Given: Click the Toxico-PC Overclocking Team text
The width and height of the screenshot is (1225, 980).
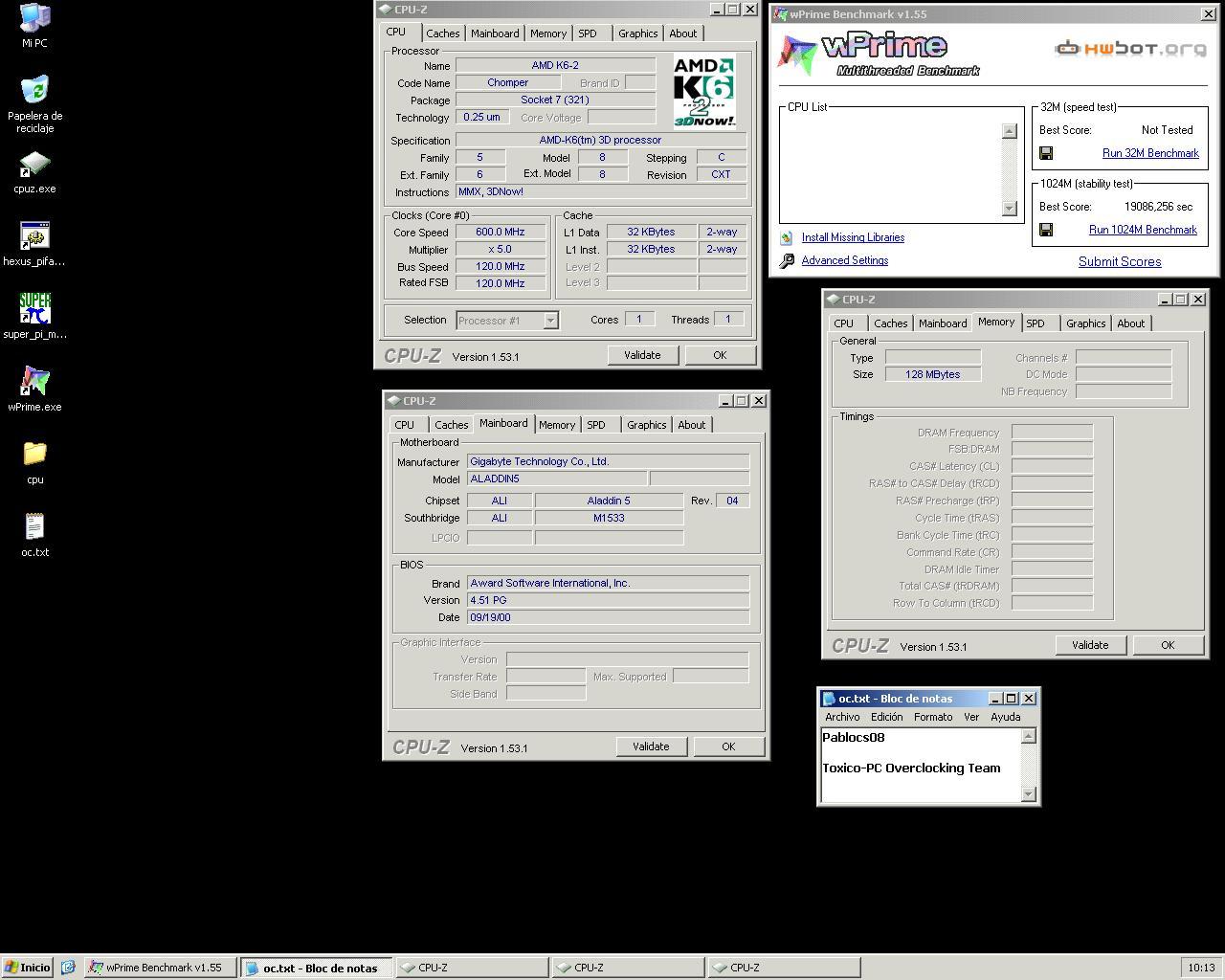Looking at the screenshot, I should pyautogui.click(x=911, y=768).
